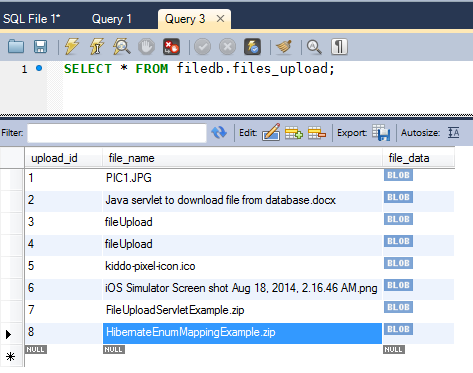The width and height of the screenshot is (473, 373).
Task: Click the current row arrow indicator
Action: (9, 334)
